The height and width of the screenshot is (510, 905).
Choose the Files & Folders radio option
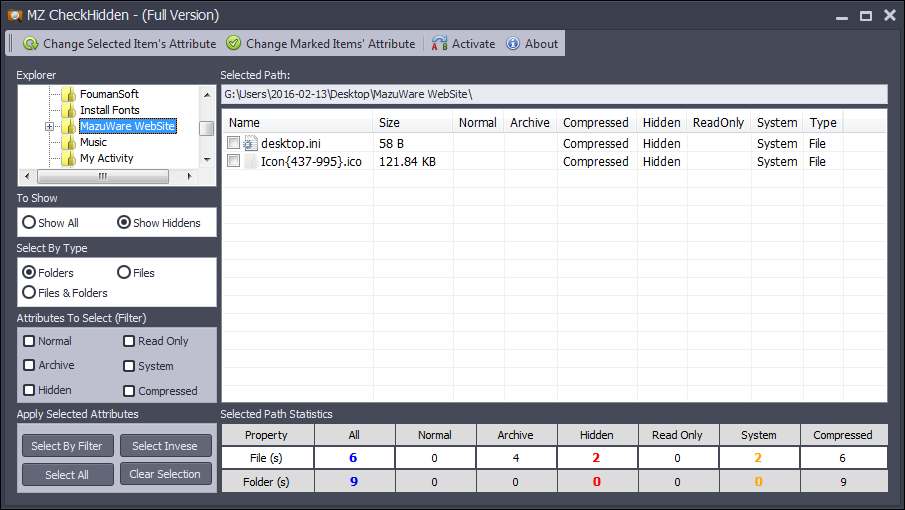coord(29,293)
